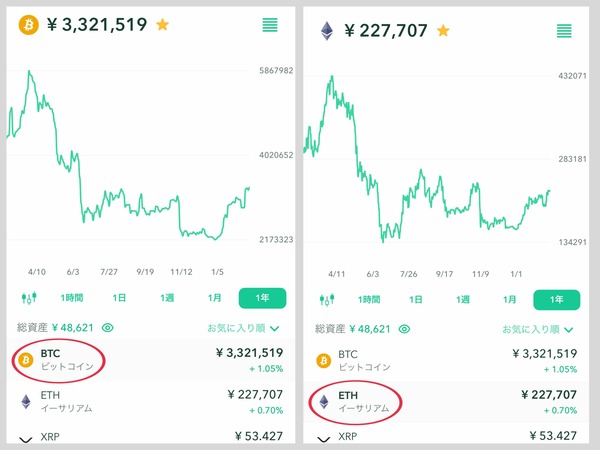Open お気に入り順 sort dropdown on left panel
Image resolution: width=600 pixels, height=450 pixels.
point(243,328)
